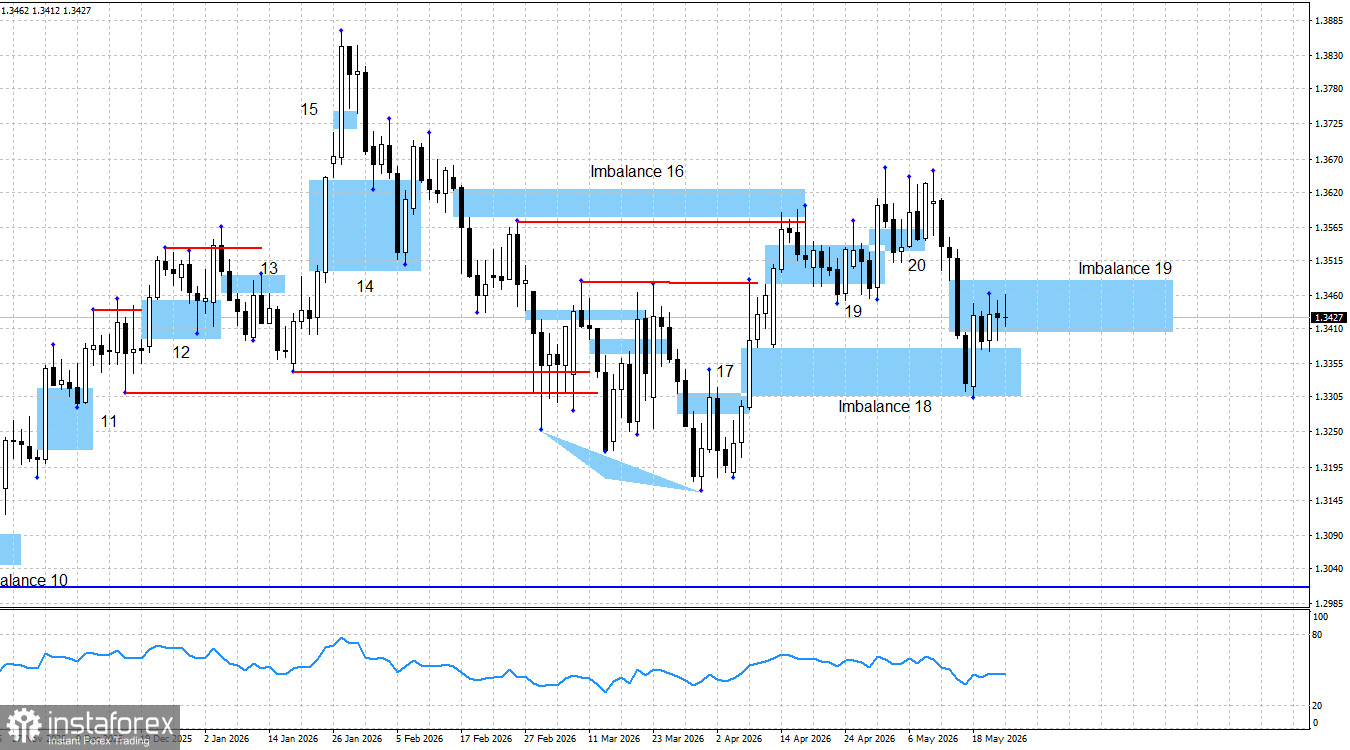Click the date label 17 Feb 2026
Screen dimensions: 1350x750
[484, 739]
